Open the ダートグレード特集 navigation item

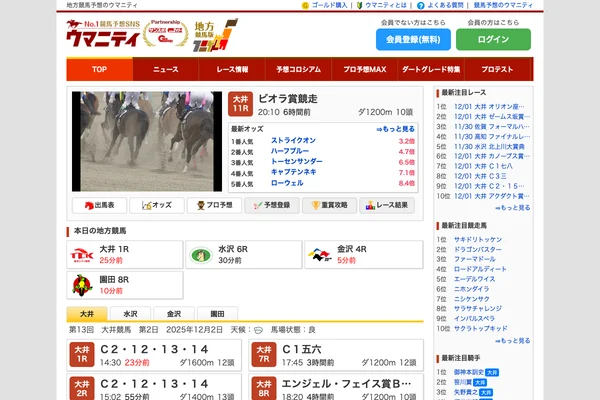click(431, 69)
